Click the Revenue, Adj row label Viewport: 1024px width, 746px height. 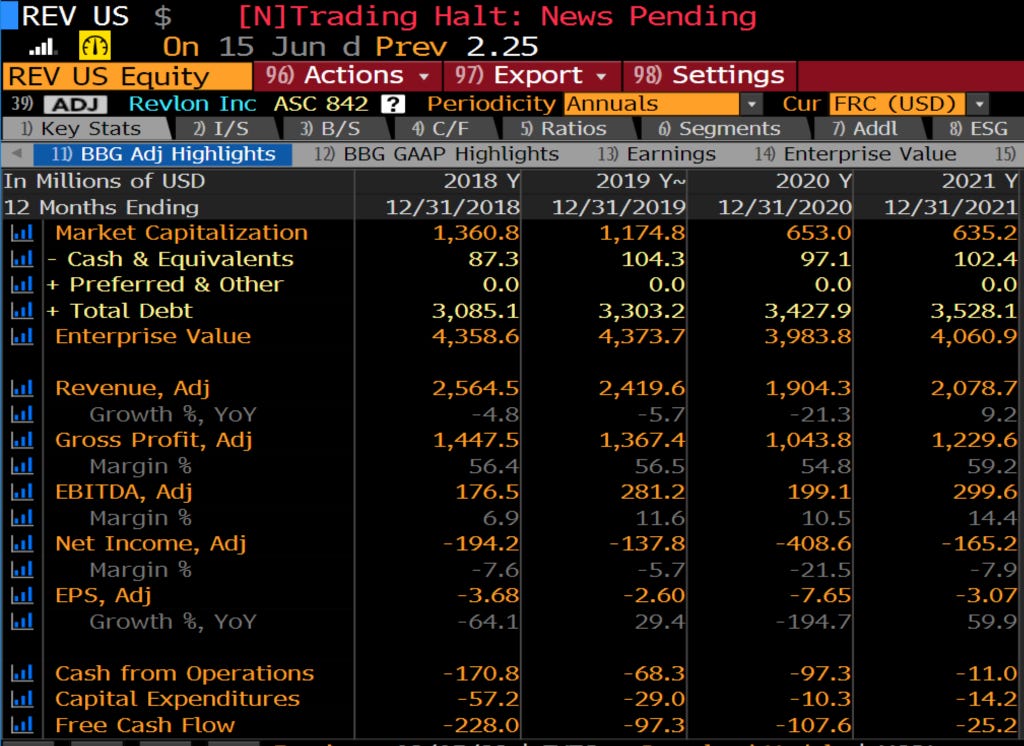133,388
